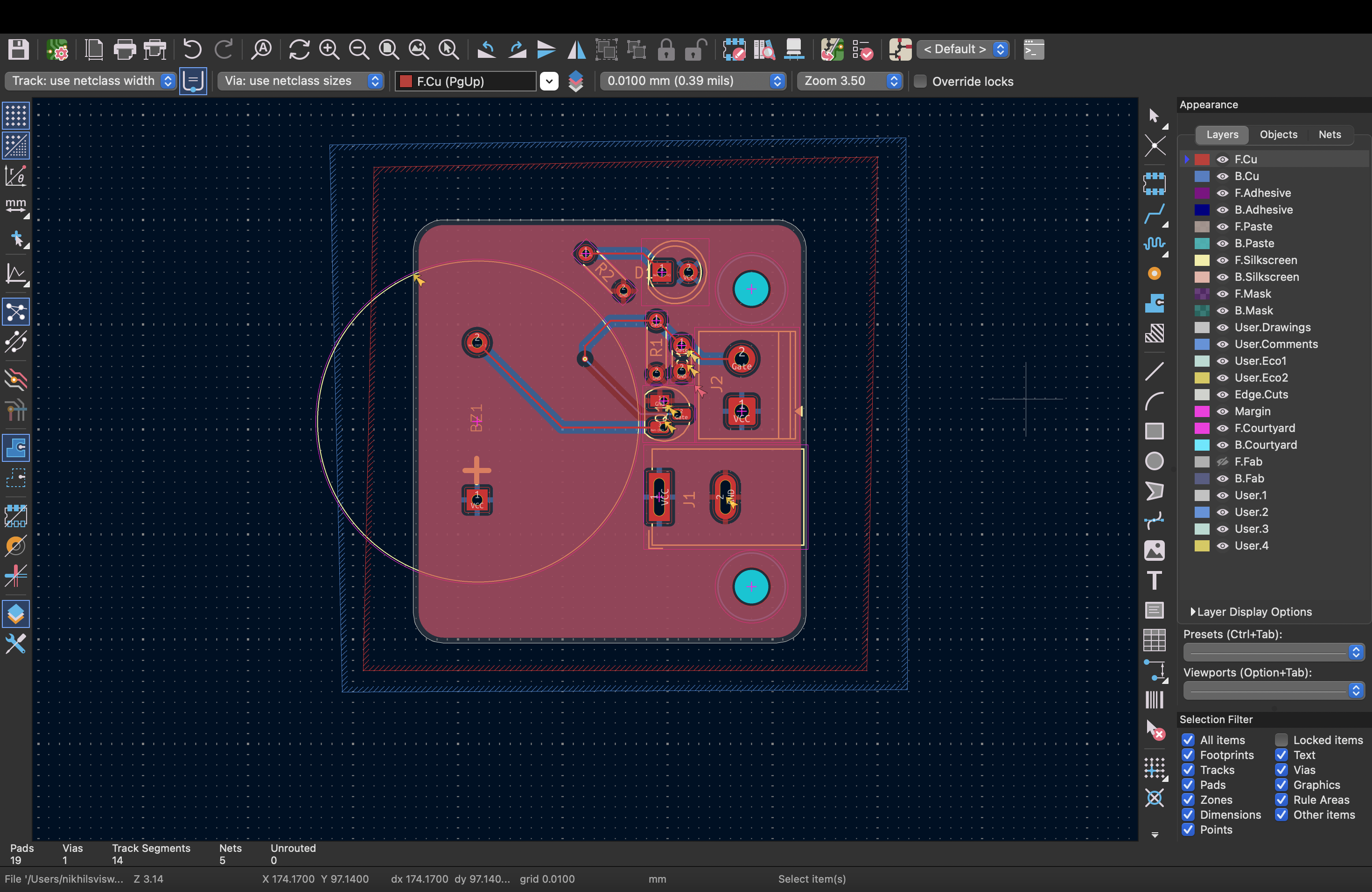1372x892 pixels.
Task: Open the Zoom 3.50 dropdown
Action: [x=850, y=81]
